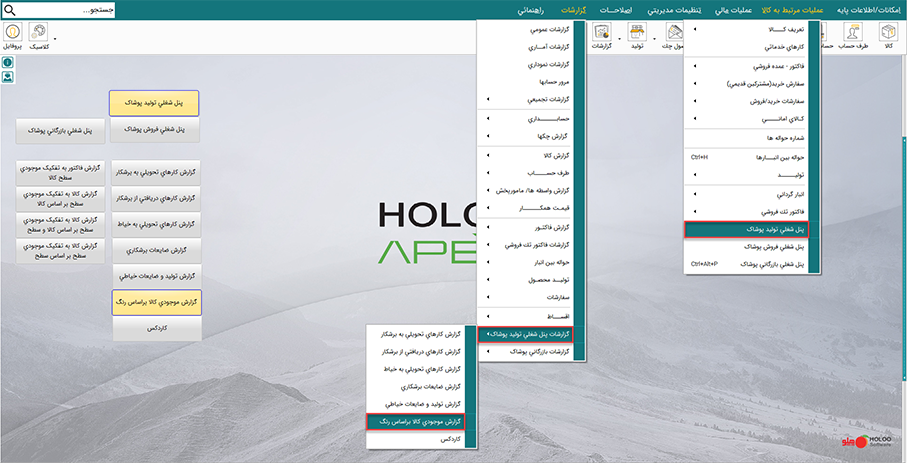The height and width of the screenshot is (463, 907).
Task: Click the info icon on the left edge
Action: point(8,62)
